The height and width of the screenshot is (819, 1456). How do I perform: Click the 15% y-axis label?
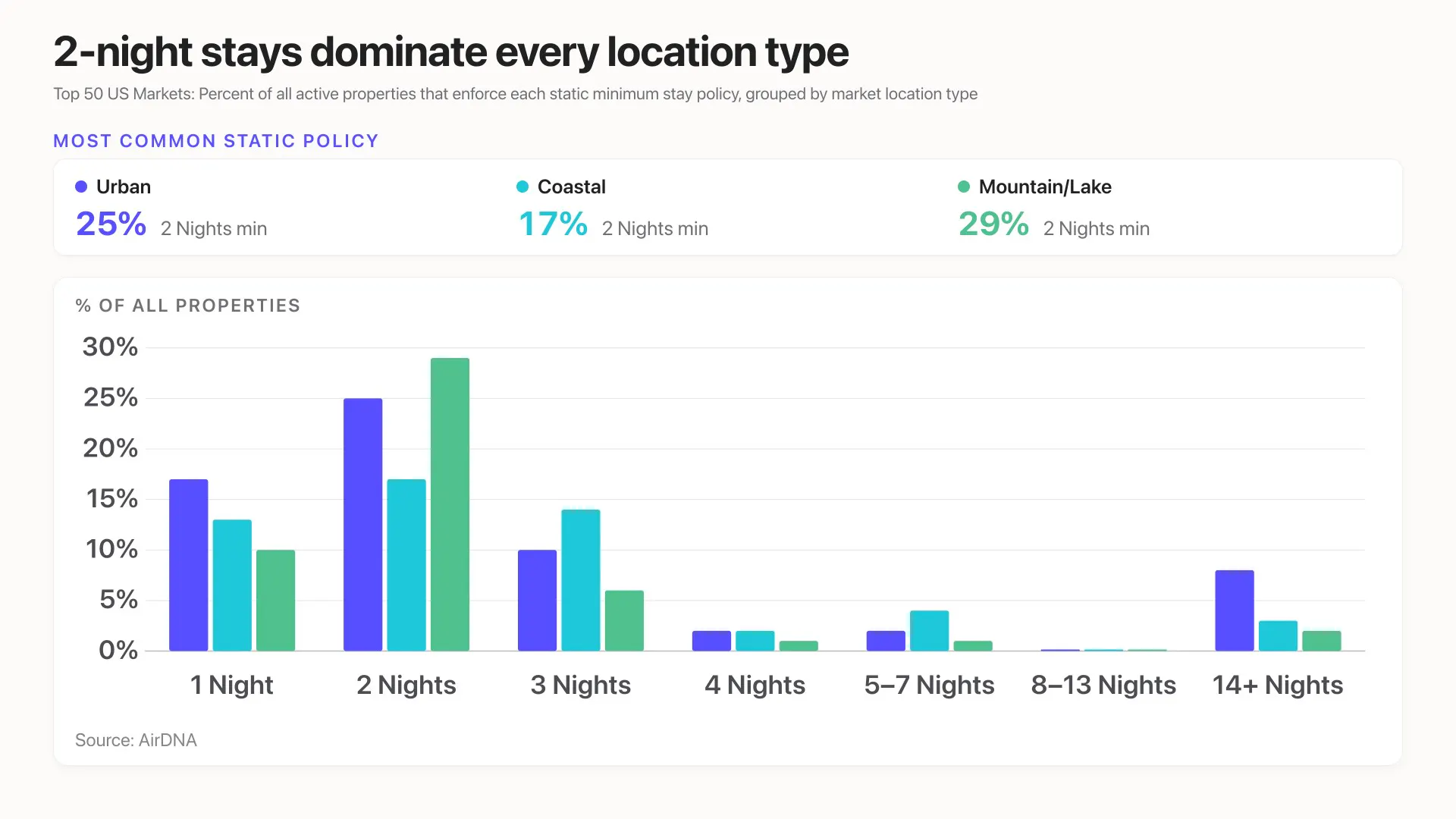112,498
